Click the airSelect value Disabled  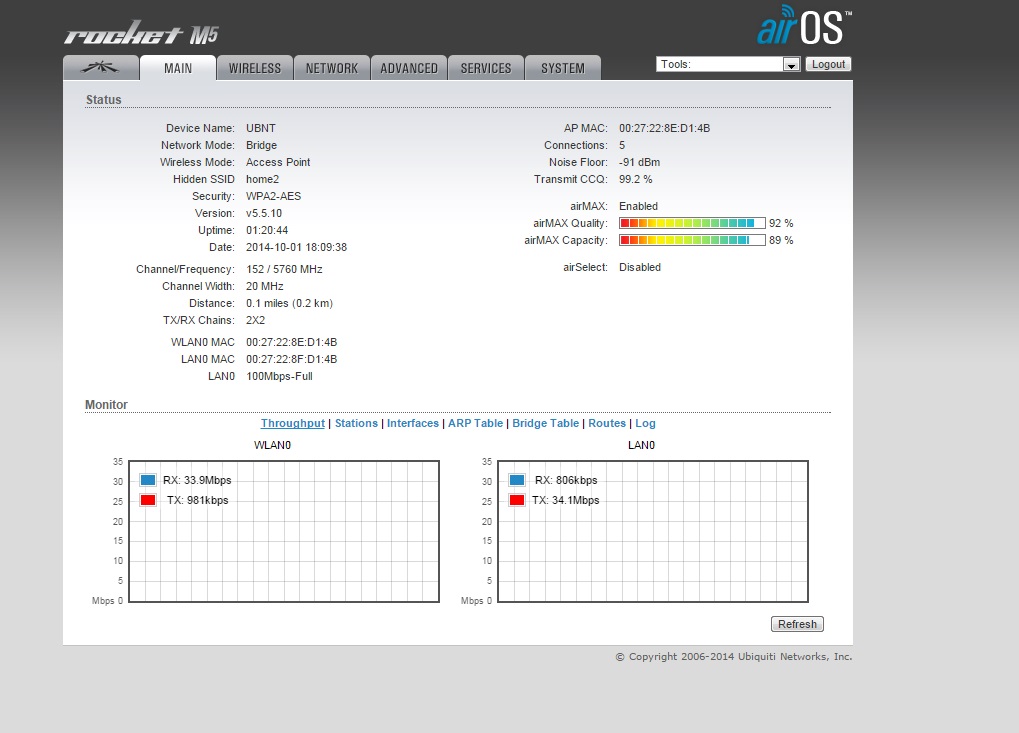[x=639, y=267]
